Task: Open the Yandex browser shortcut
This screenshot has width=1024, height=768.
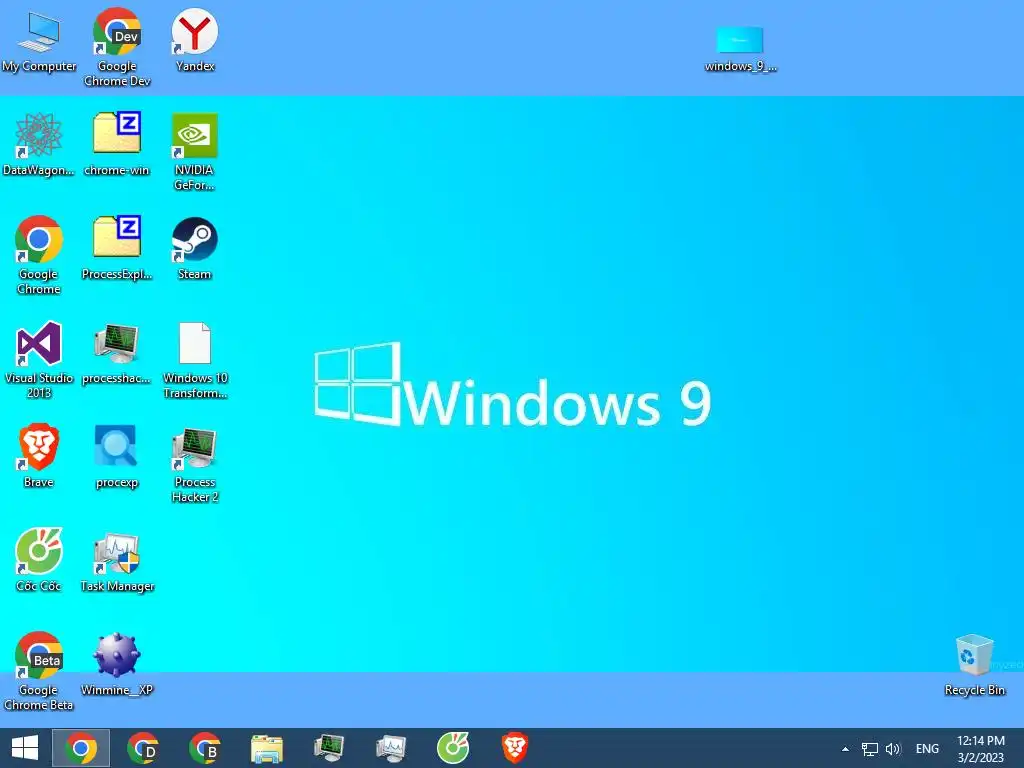Action: (195, 40)
